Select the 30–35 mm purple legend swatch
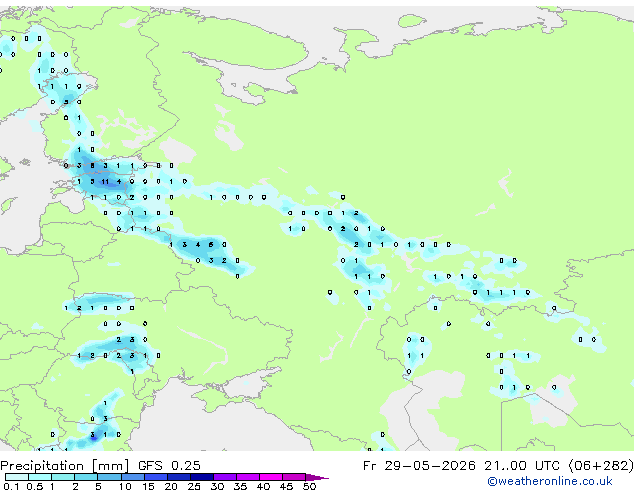Image resolution: width=634 pixels, height=490 pixels. click(225, 477)
